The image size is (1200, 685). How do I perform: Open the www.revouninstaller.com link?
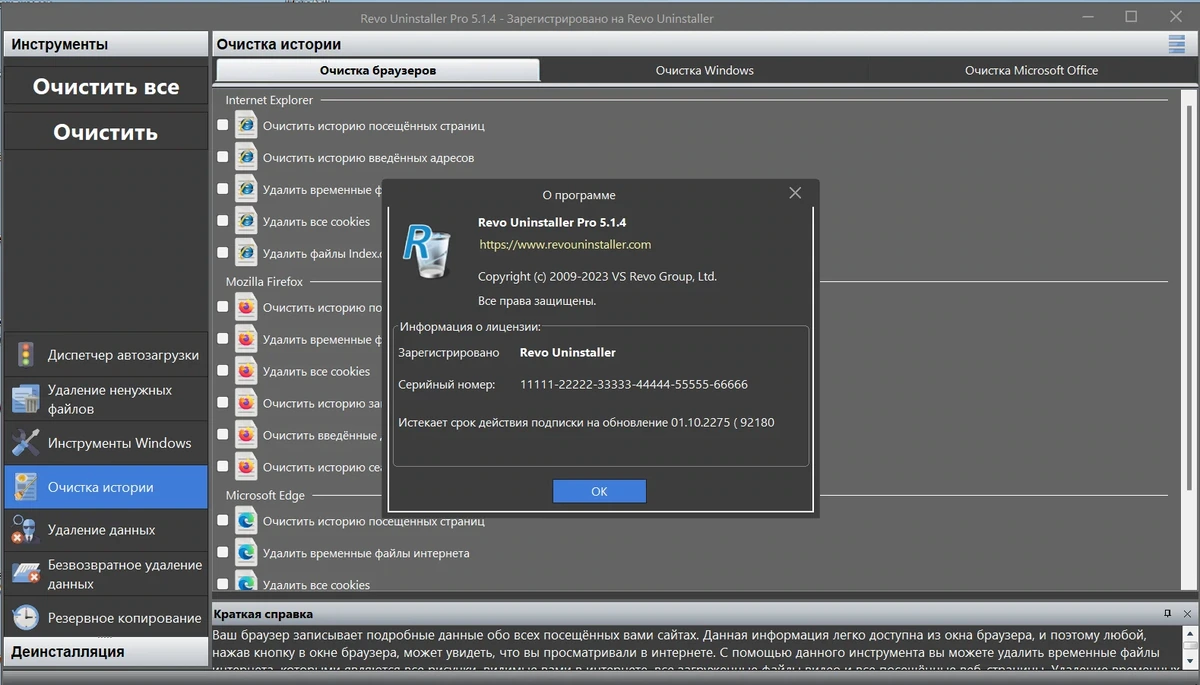point(565,244)
